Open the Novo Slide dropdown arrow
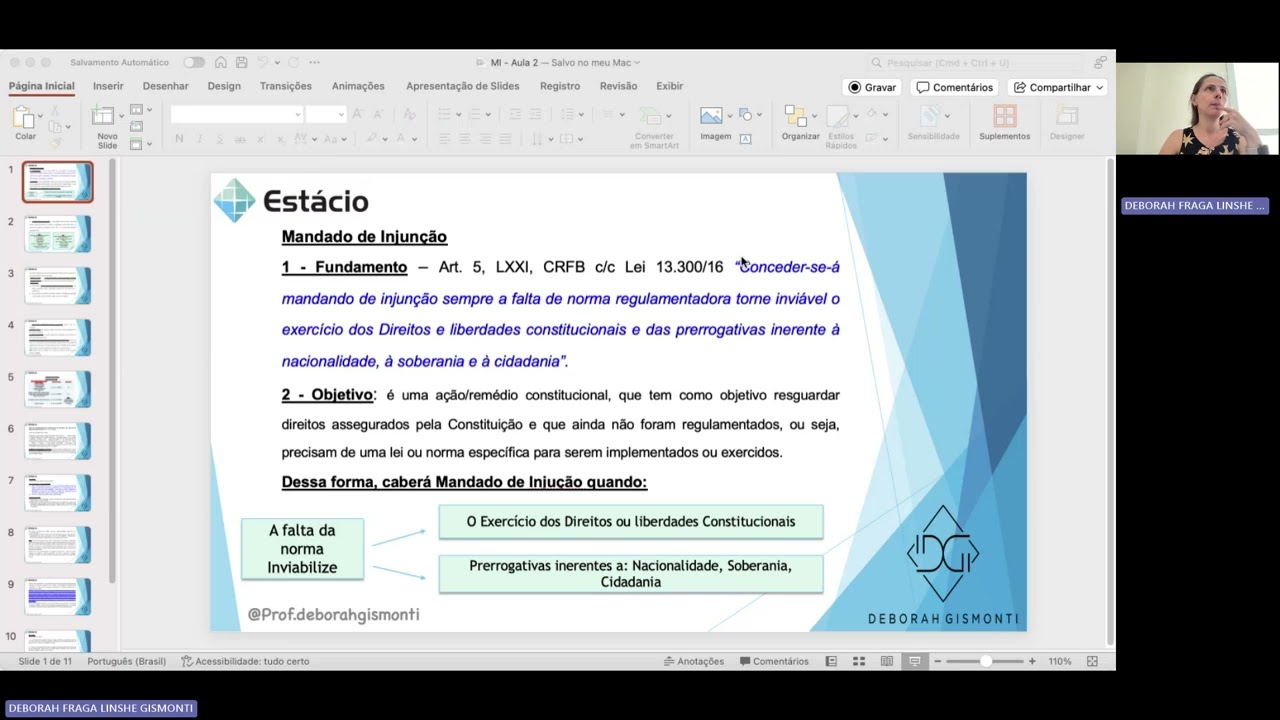This screenshot has width=1280, height=720. pos(120,115)
